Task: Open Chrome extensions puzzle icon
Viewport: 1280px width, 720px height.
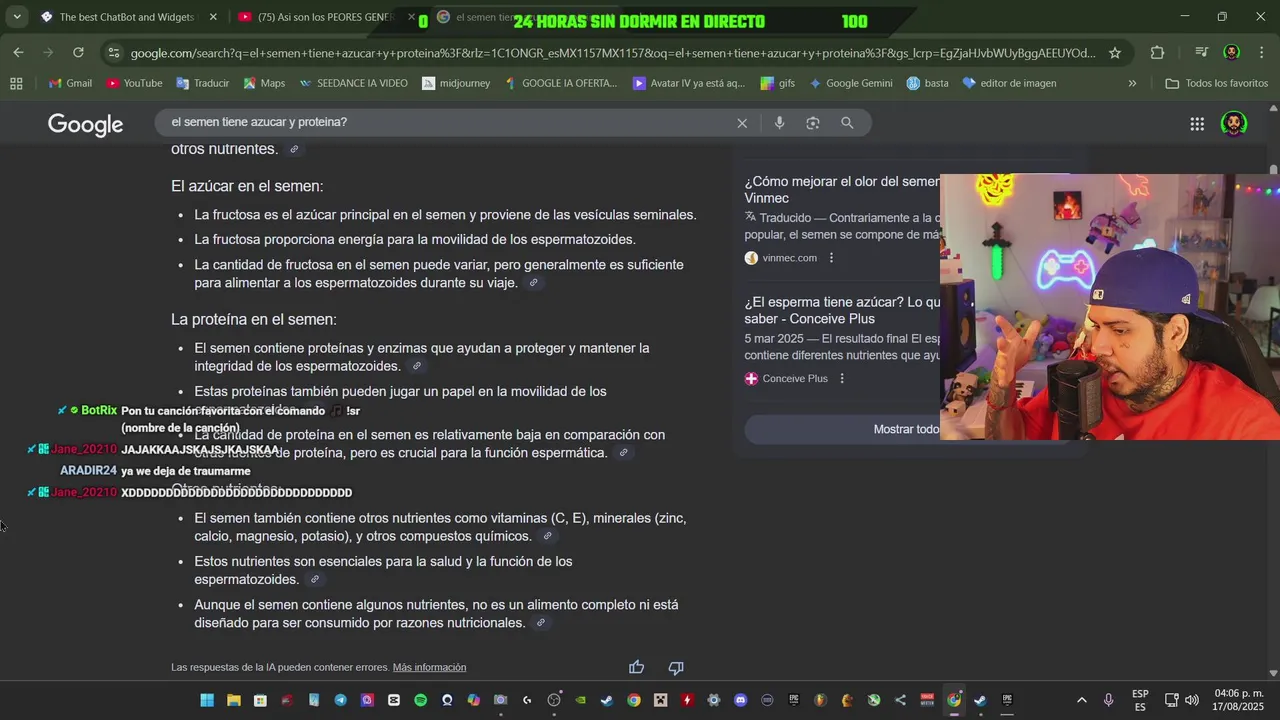Action: click(x=1157, y=53)
